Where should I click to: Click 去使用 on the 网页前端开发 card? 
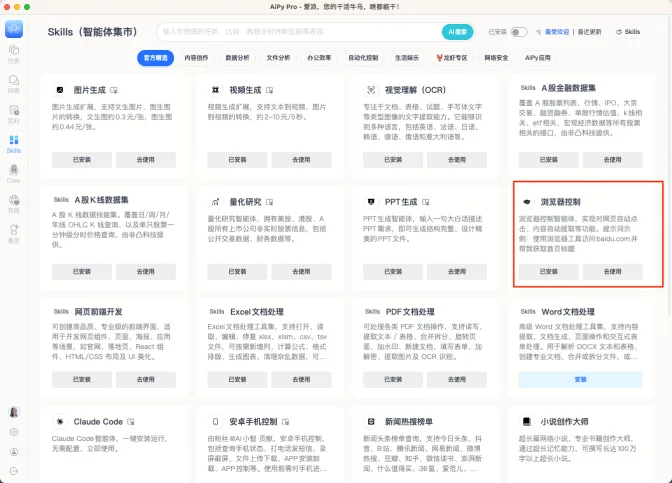tap(146, 380)
